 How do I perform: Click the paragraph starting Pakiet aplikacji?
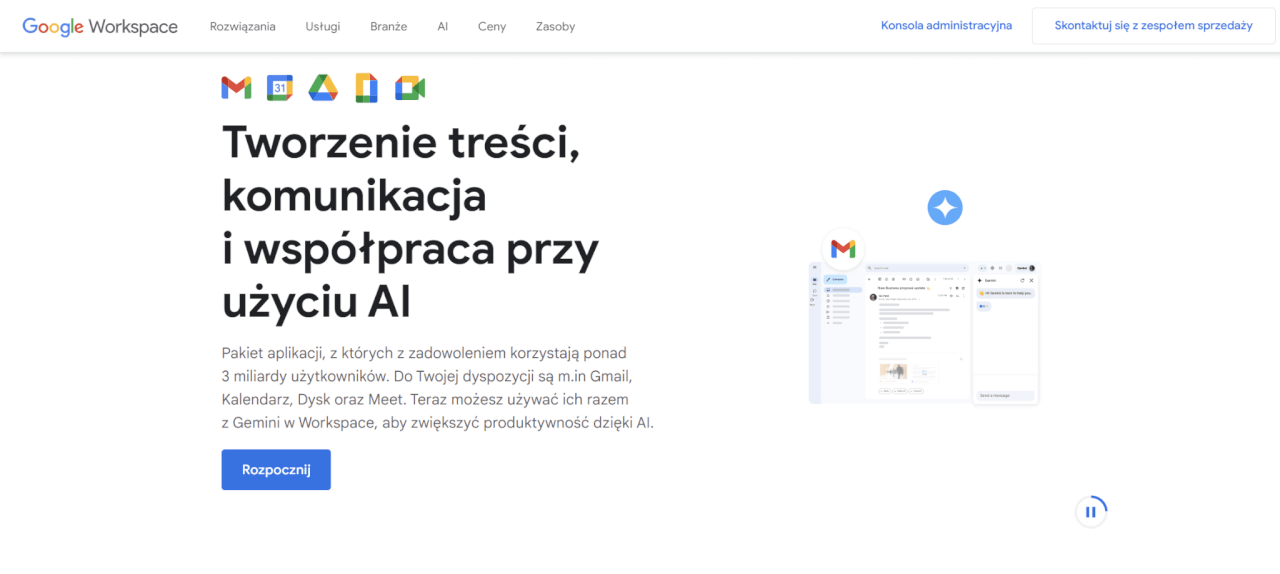pos(438,388)
